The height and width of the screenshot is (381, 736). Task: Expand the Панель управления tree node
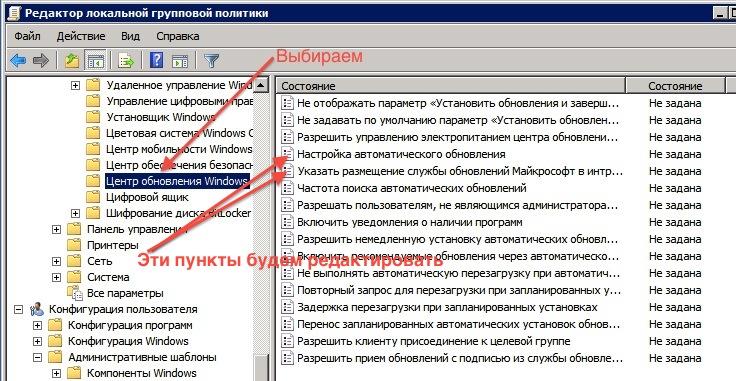tap(56, 229)
